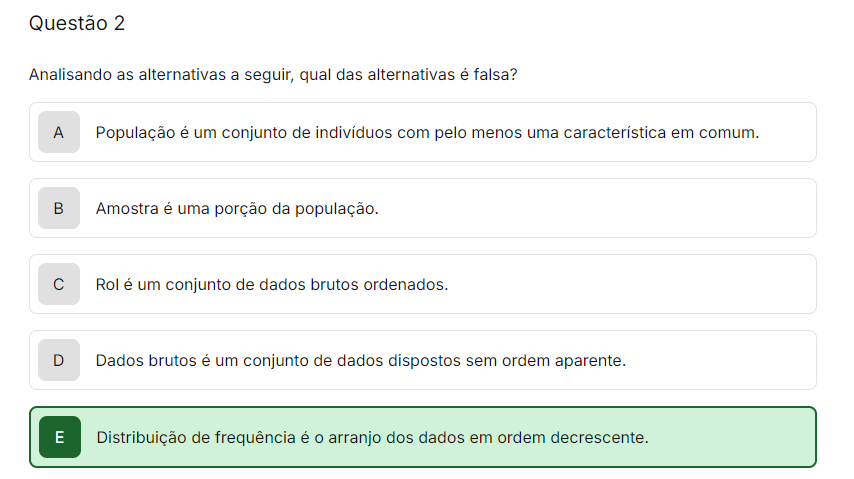The width and height of the screenshot is (854, 479).
Task: Select the answer starting 'População é um conjunto'
Action: pyautogui.click(x=427, y=132)
